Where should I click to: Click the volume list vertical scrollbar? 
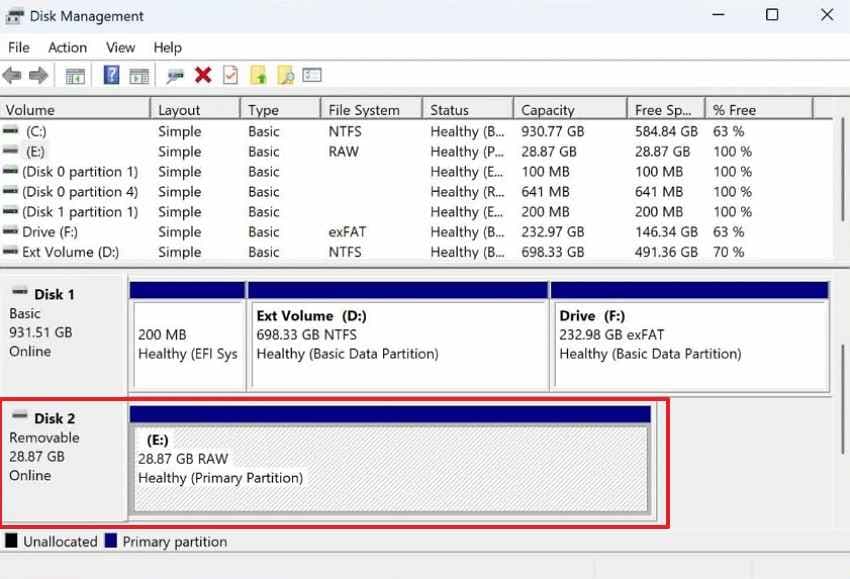coord(842,170)
